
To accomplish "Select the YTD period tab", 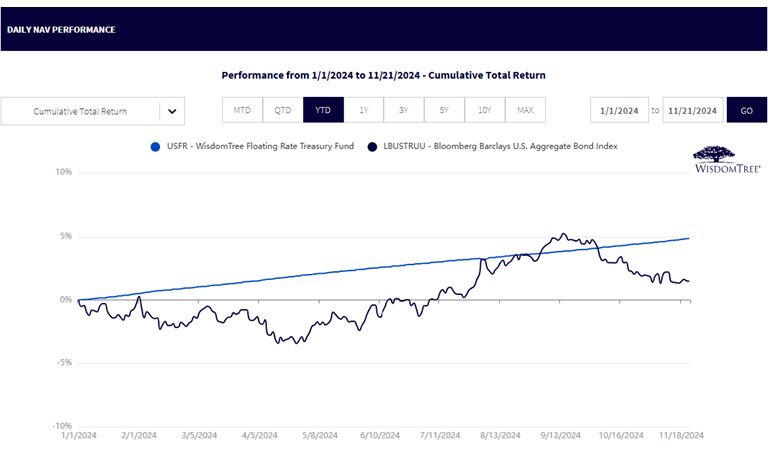I will click(323, 110).
